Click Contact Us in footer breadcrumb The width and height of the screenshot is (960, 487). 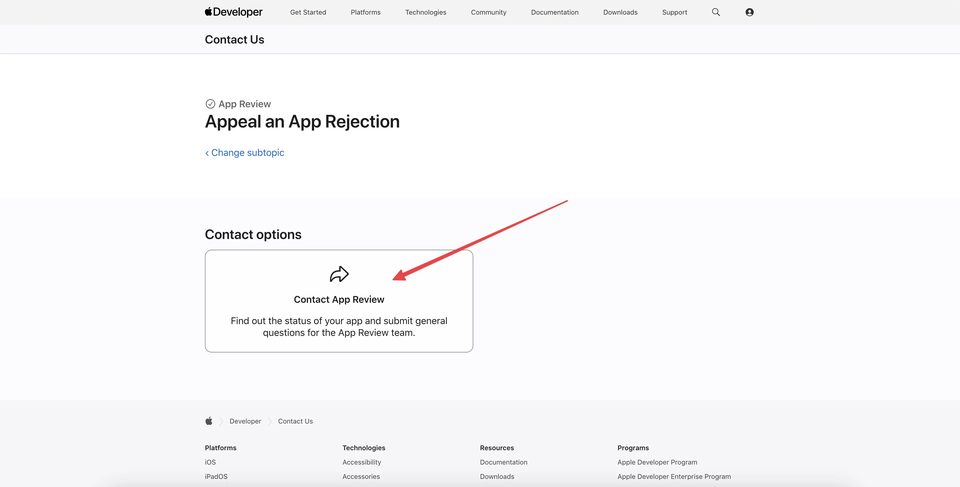295,421
